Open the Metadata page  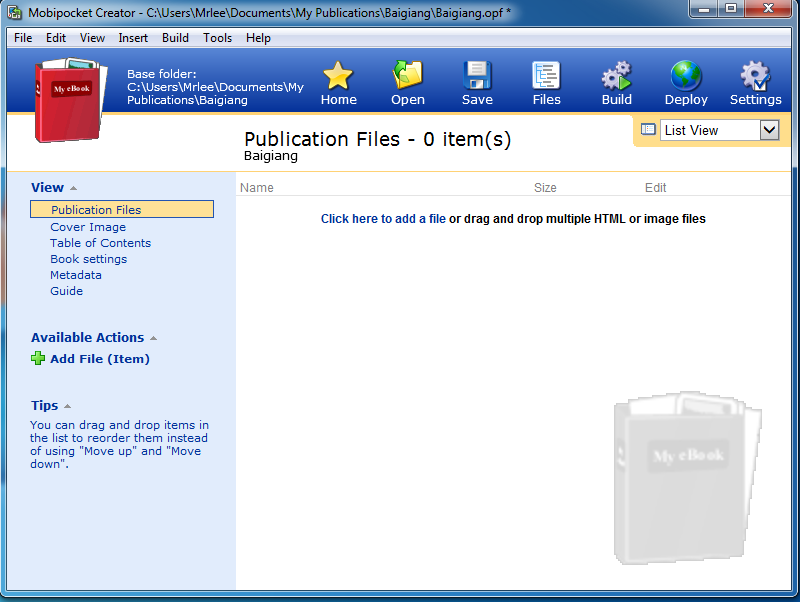[x=76, y=275]
